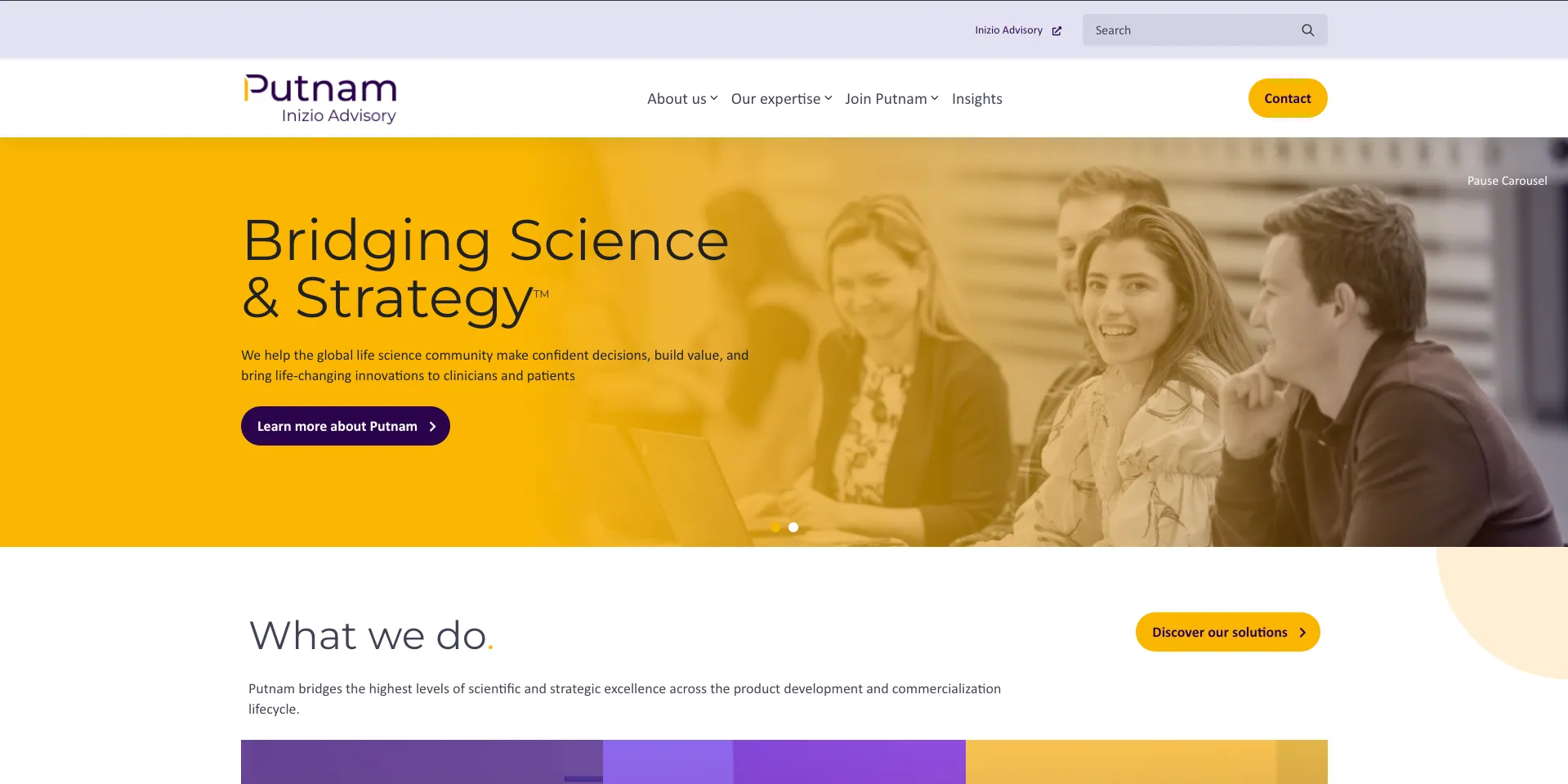
Task: Click the yellow Contact button
Action: tap(1288, 98)
